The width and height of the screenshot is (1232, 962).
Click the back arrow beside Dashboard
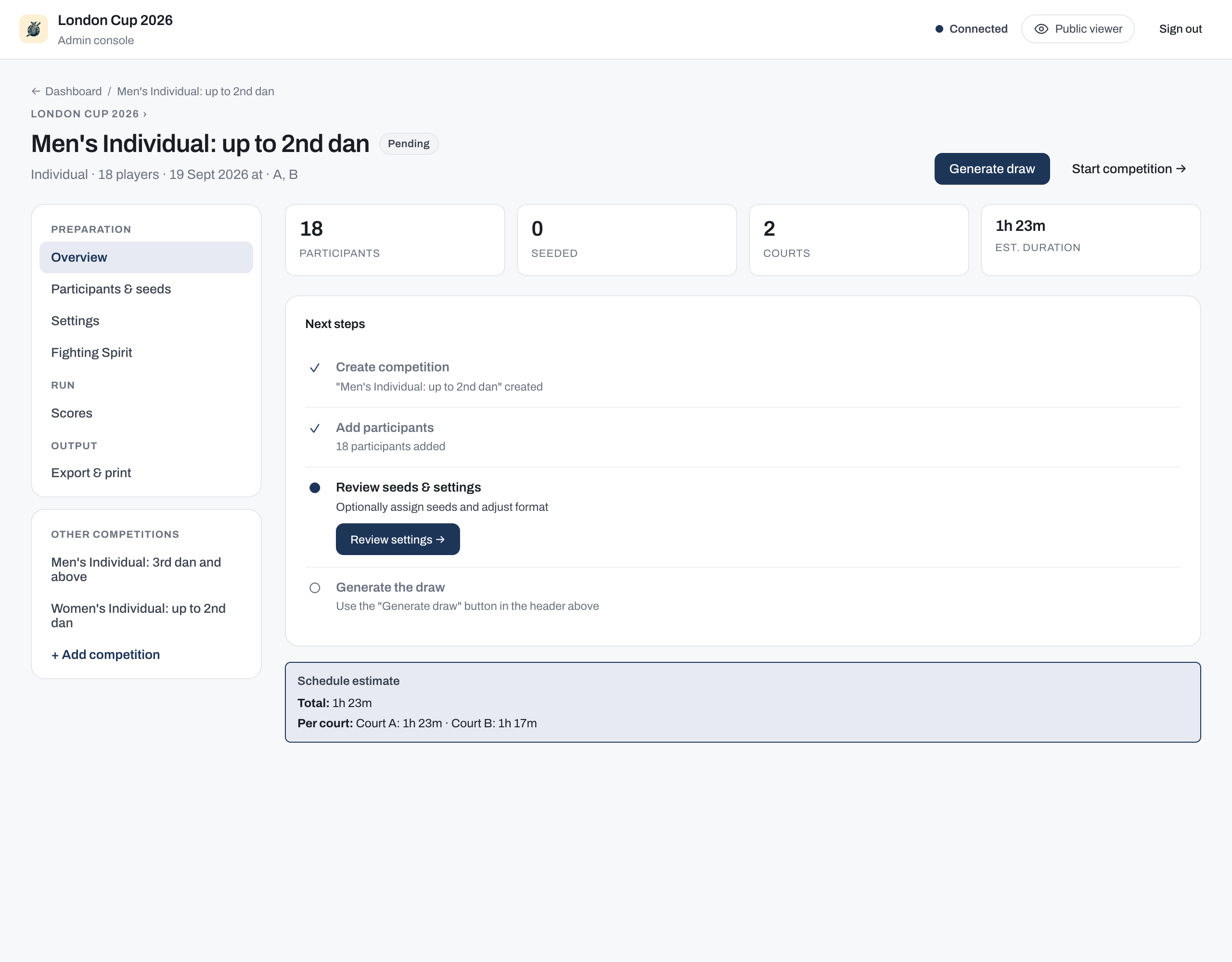click(36, 91)
